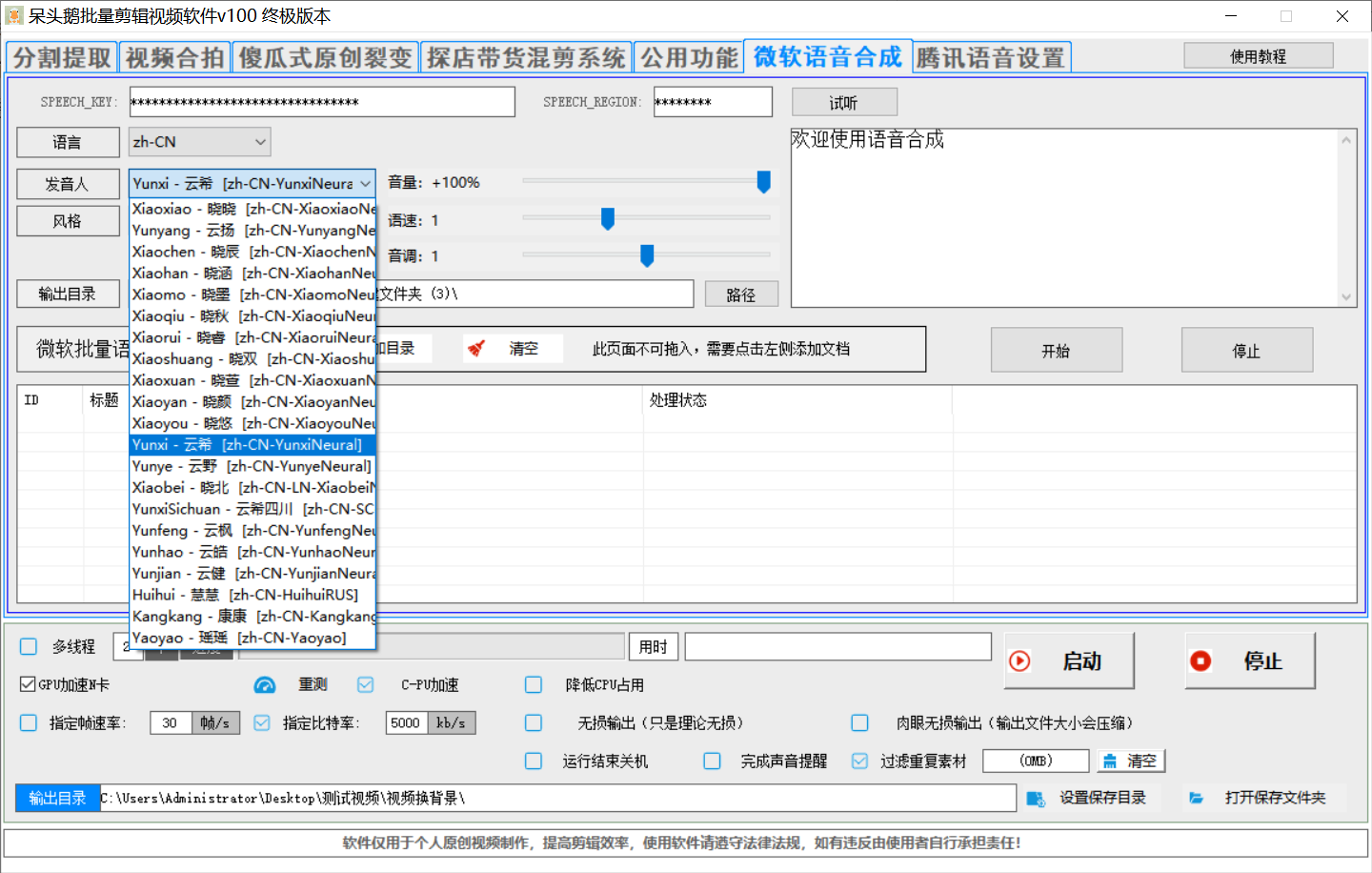Enable the 降低CPU占用 checkbox
The image size is (1372, 873).
pyautogui.click(x=534, y=684)
